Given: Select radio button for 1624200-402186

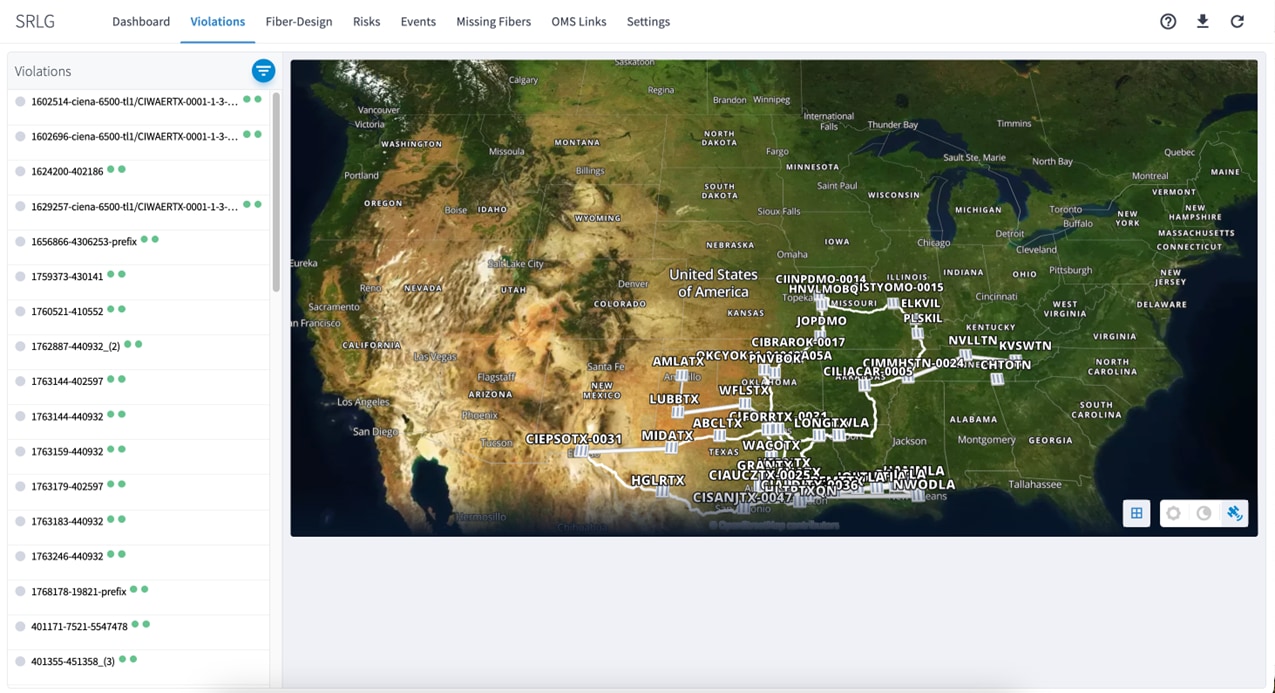Looking at the screenshot, I should tap(20, 172).
